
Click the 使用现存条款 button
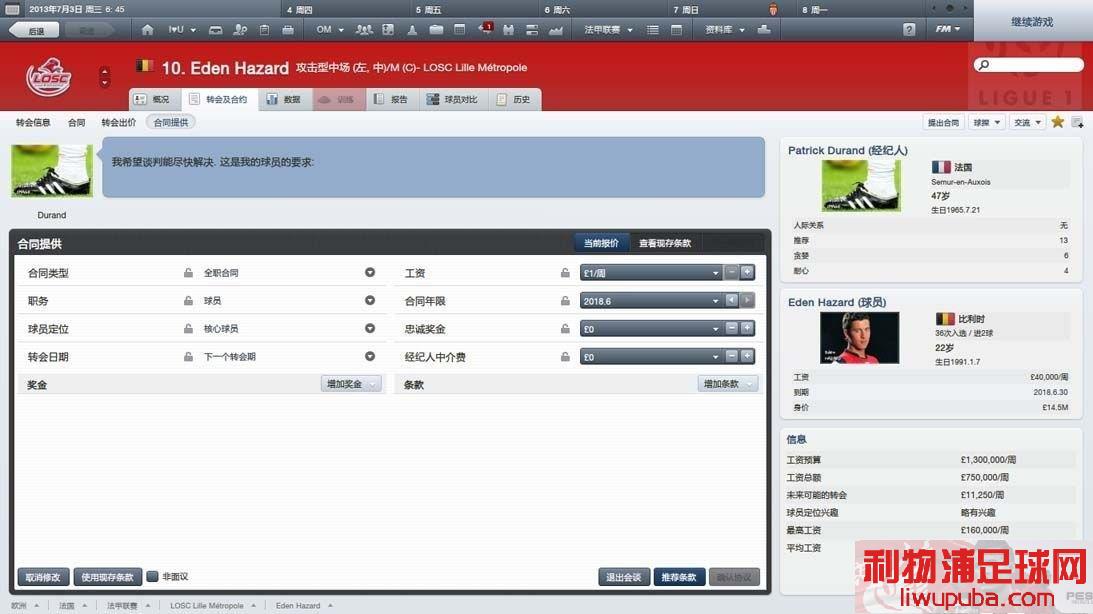click(x=107, y=577)
